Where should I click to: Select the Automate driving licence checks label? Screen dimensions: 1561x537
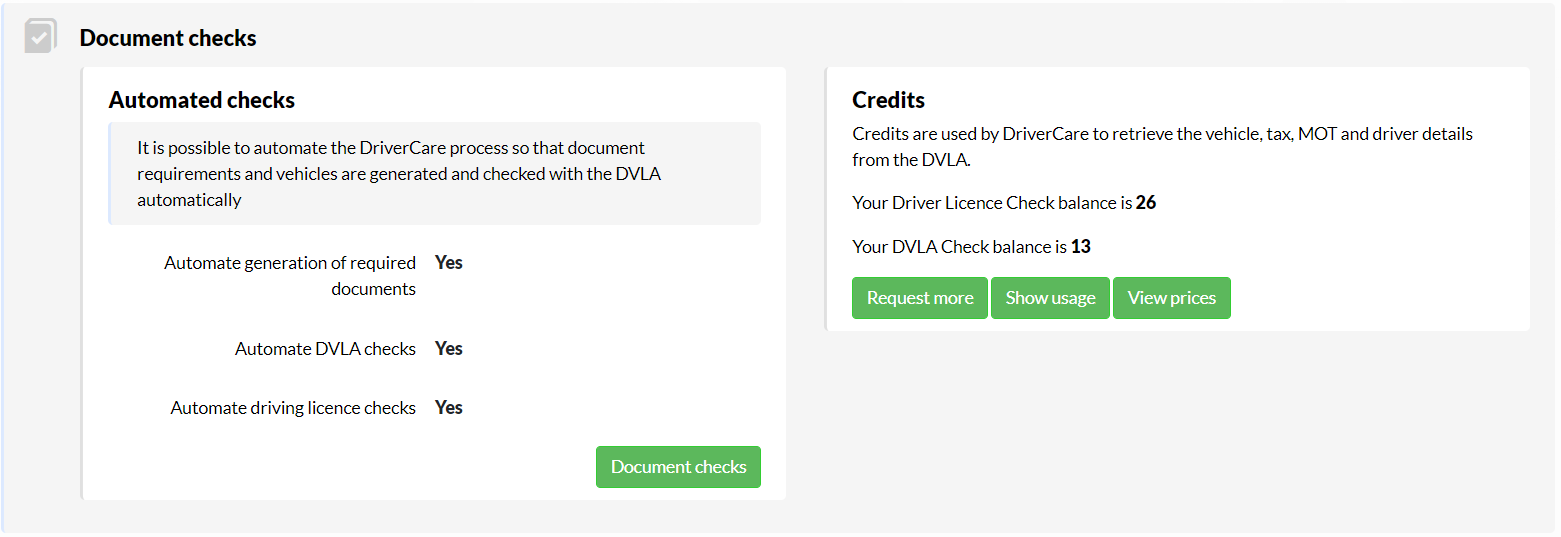click(x=293, y=408)
